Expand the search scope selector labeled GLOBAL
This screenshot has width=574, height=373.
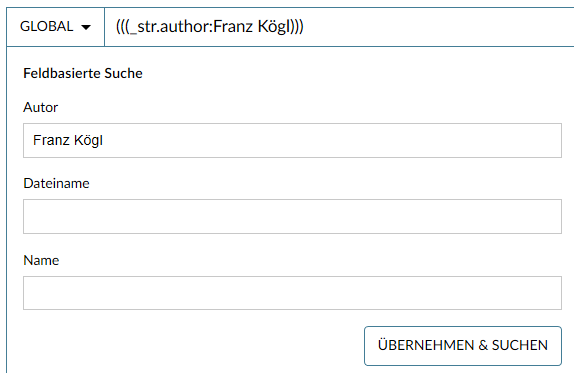tap(55, 27)
